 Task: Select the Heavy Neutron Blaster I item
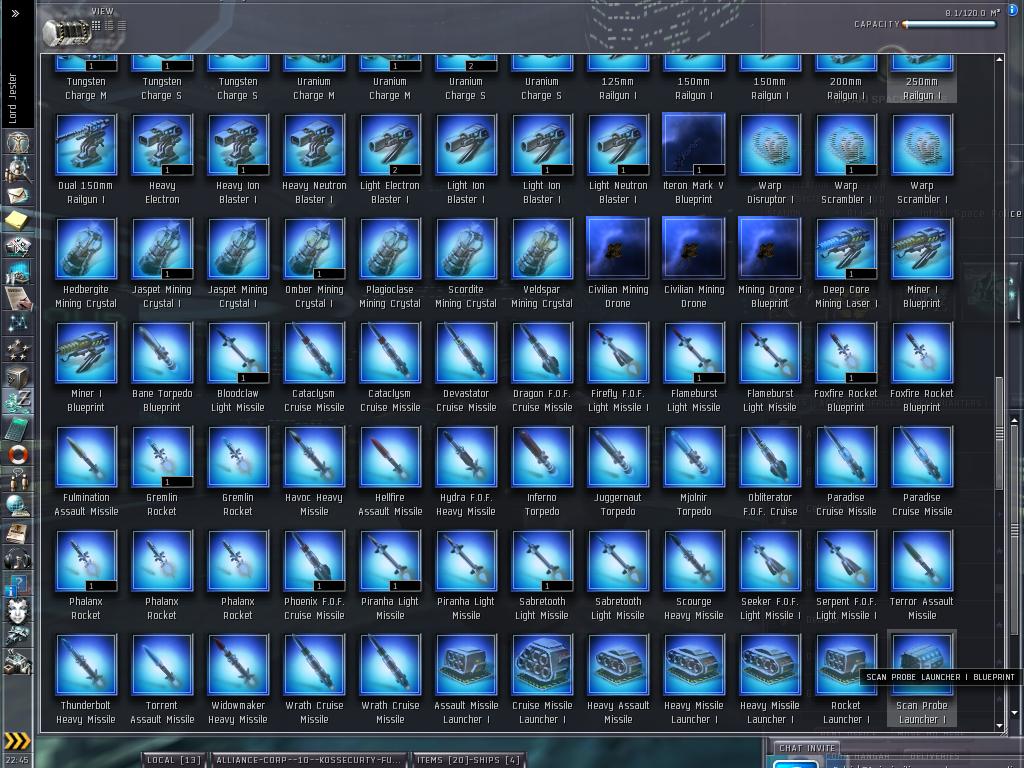[x=314, y=160]
